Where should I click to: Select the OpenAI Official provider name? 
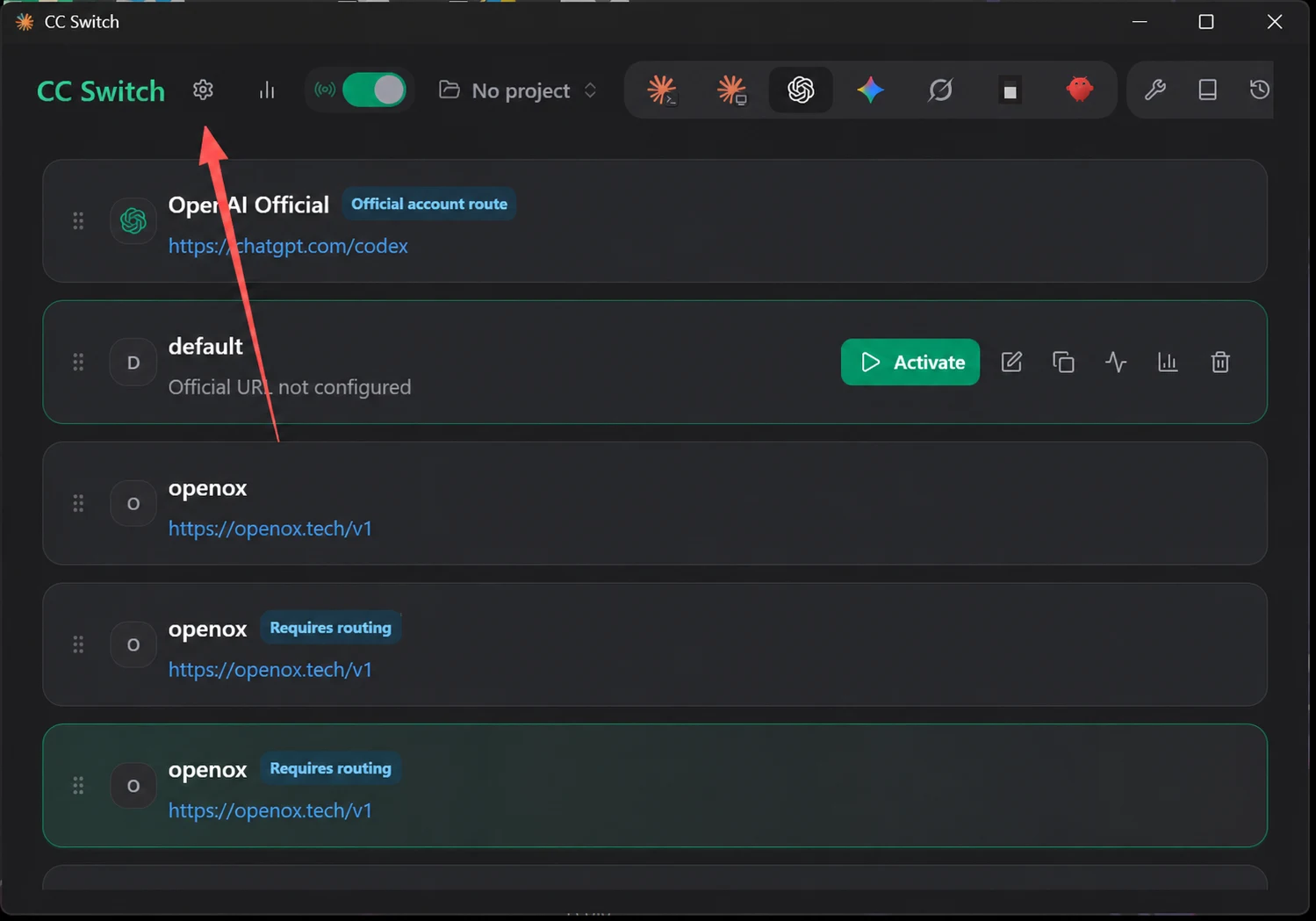(x=248, y=205)
